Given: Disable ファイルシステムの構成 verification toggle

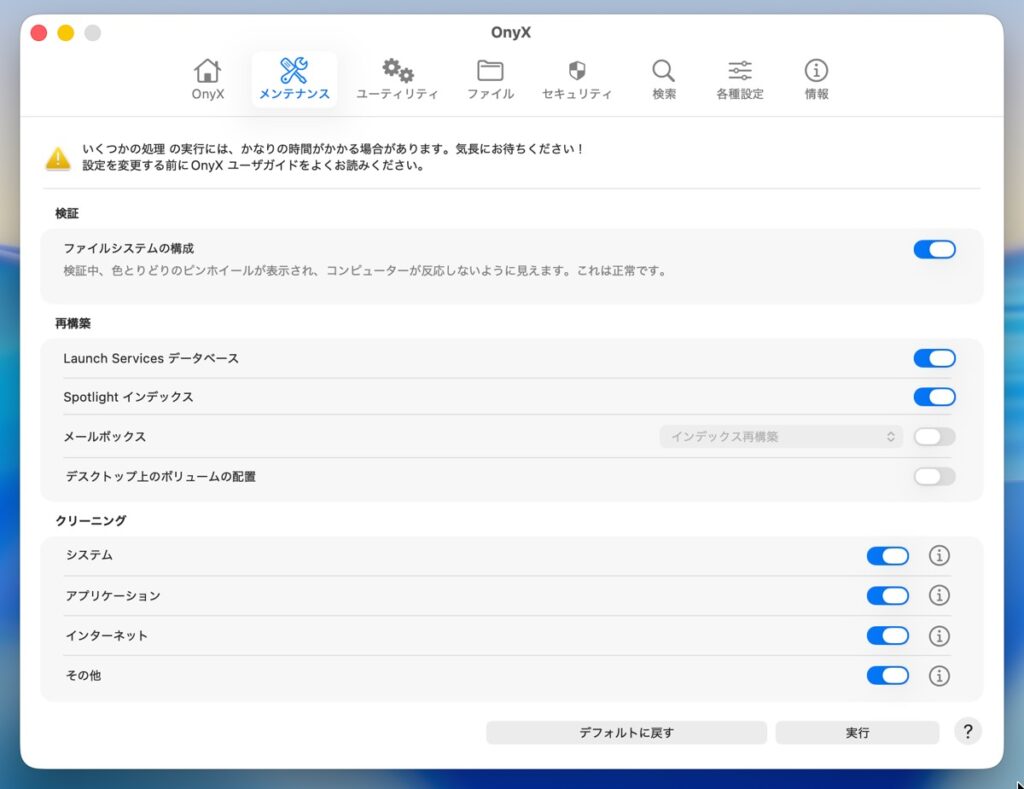Looking at the screenshot, I should [x=934, y=250].
